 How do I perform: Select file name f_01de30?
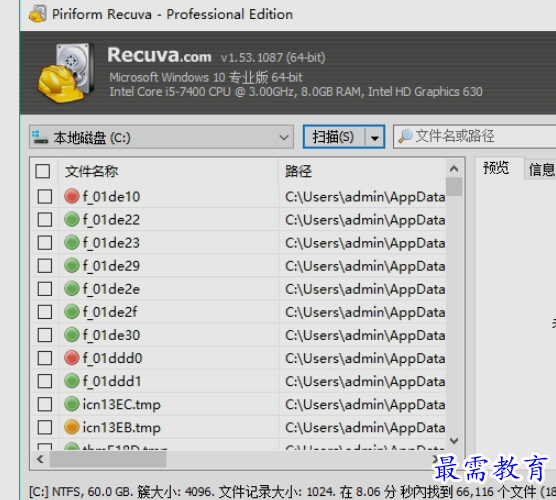click(111, 335)
